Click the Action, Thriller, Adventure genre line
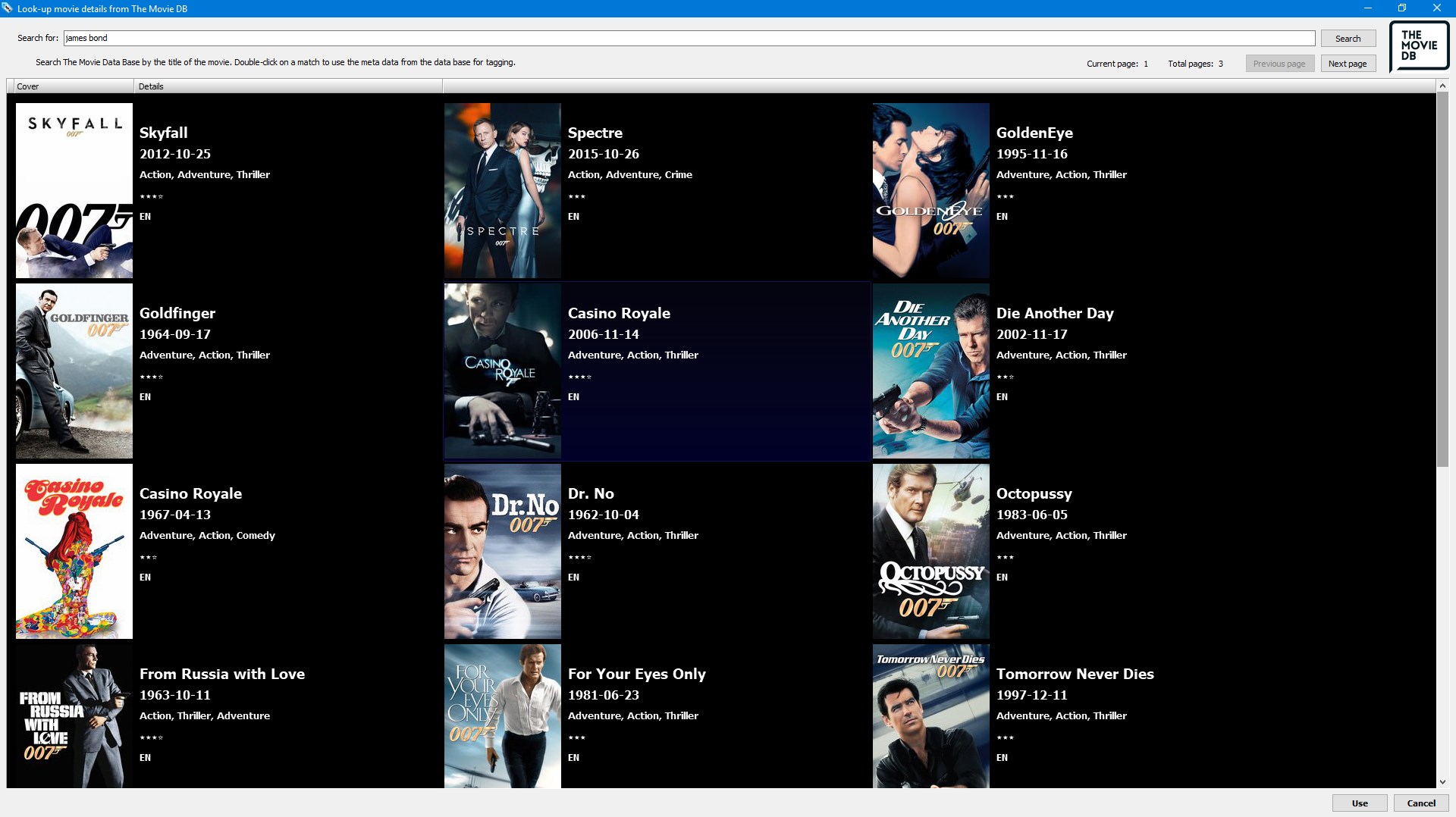Viewport: 1456px width, 817px height. click(x=205, y=715)
